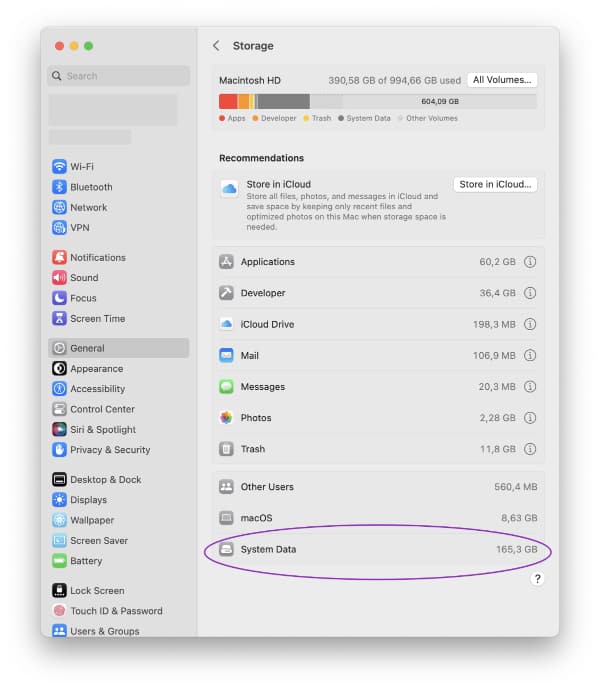Open Bluetooth settings
The width and height of the screenshot is (600, 690).
point(82,187)
